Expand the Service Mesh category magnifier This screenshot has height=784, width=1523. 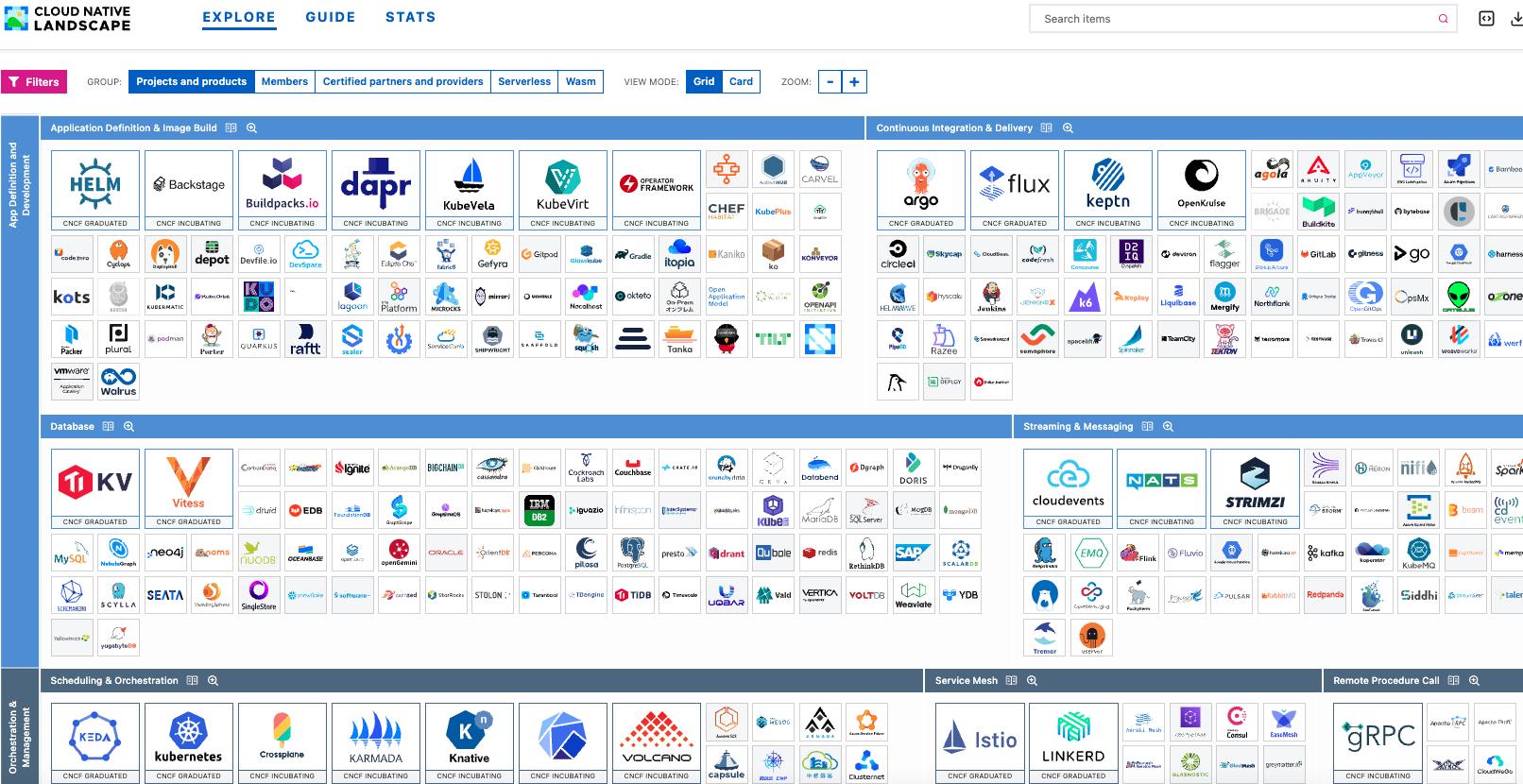pos(1033,681)
